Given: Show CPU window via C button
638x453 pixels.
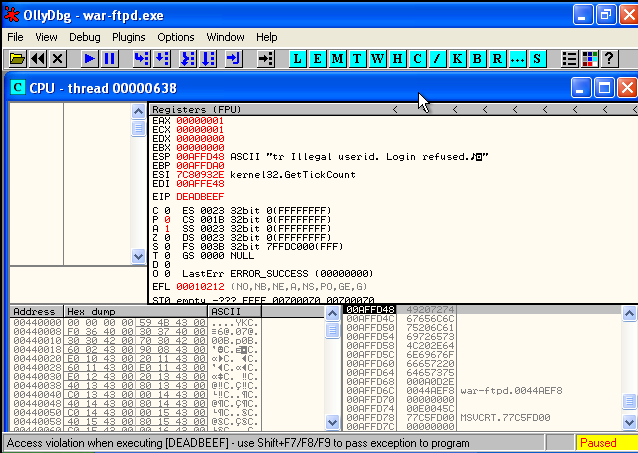Looking at the screenshot, I should point(417,59).
